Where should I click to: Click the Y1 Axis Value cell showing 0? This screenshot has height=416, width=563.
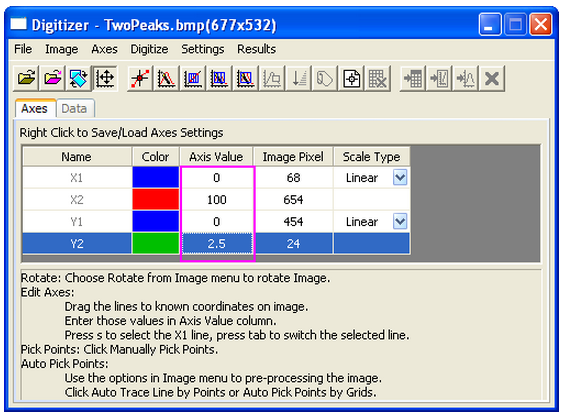click(x=217, y=221)
